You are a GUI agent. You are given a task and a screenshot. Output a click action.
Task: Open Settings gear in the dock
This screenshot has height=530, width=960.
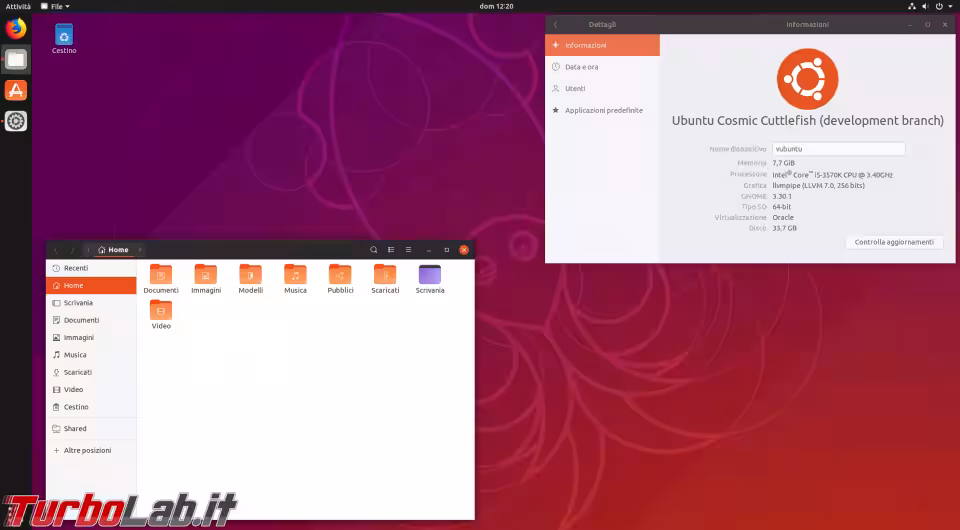16,121
